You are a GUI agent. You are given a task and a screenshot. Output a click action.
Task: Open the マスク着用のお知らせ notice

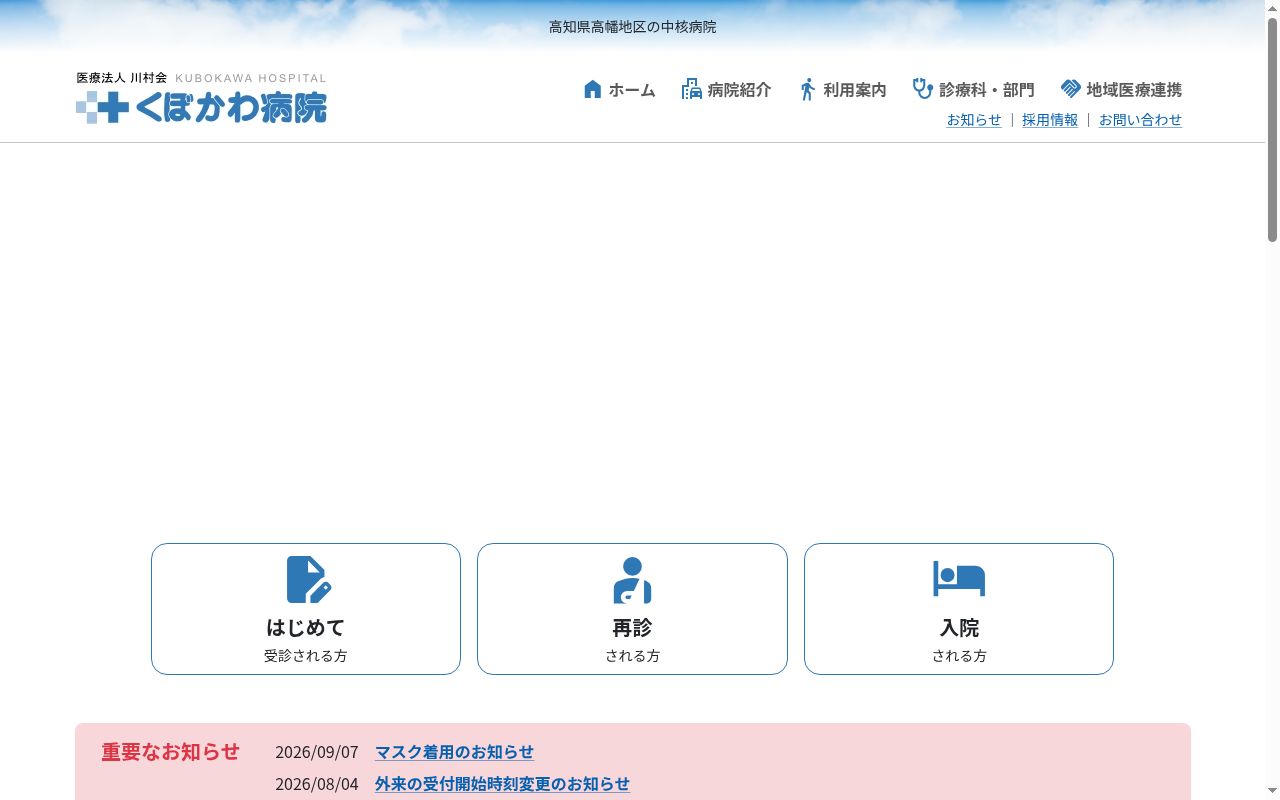(454, 752)
